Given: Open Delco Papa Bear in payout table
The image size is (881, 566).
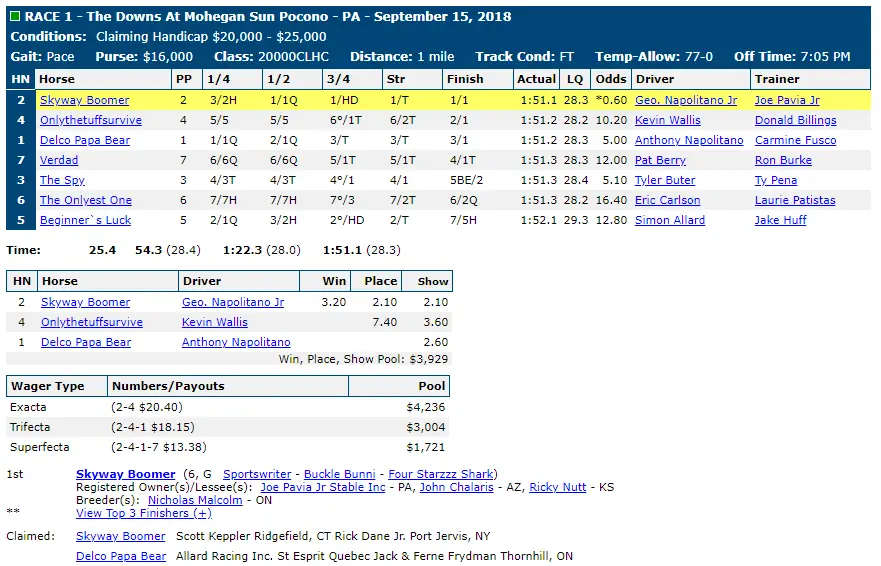Looking at the screenshot, I should 86,342.
